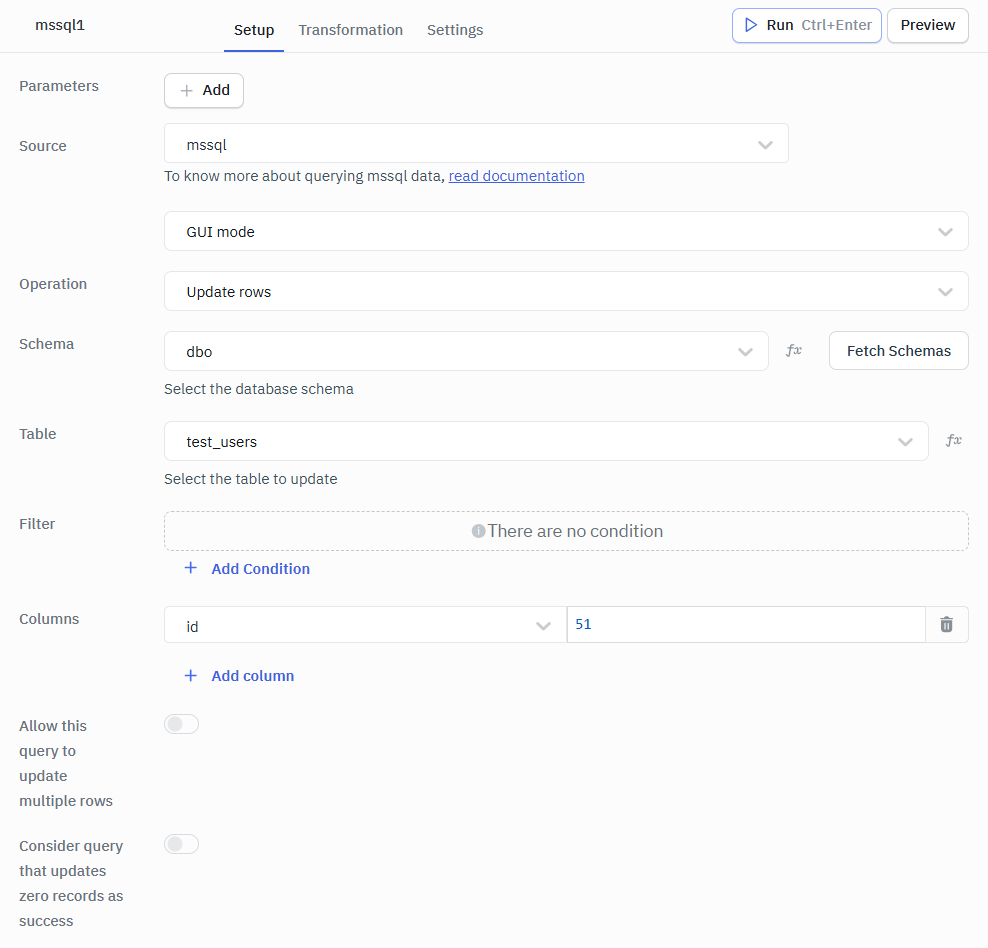Add a new parameter with Add button
The height and width of the screenshot is (948, 988).
204,91
